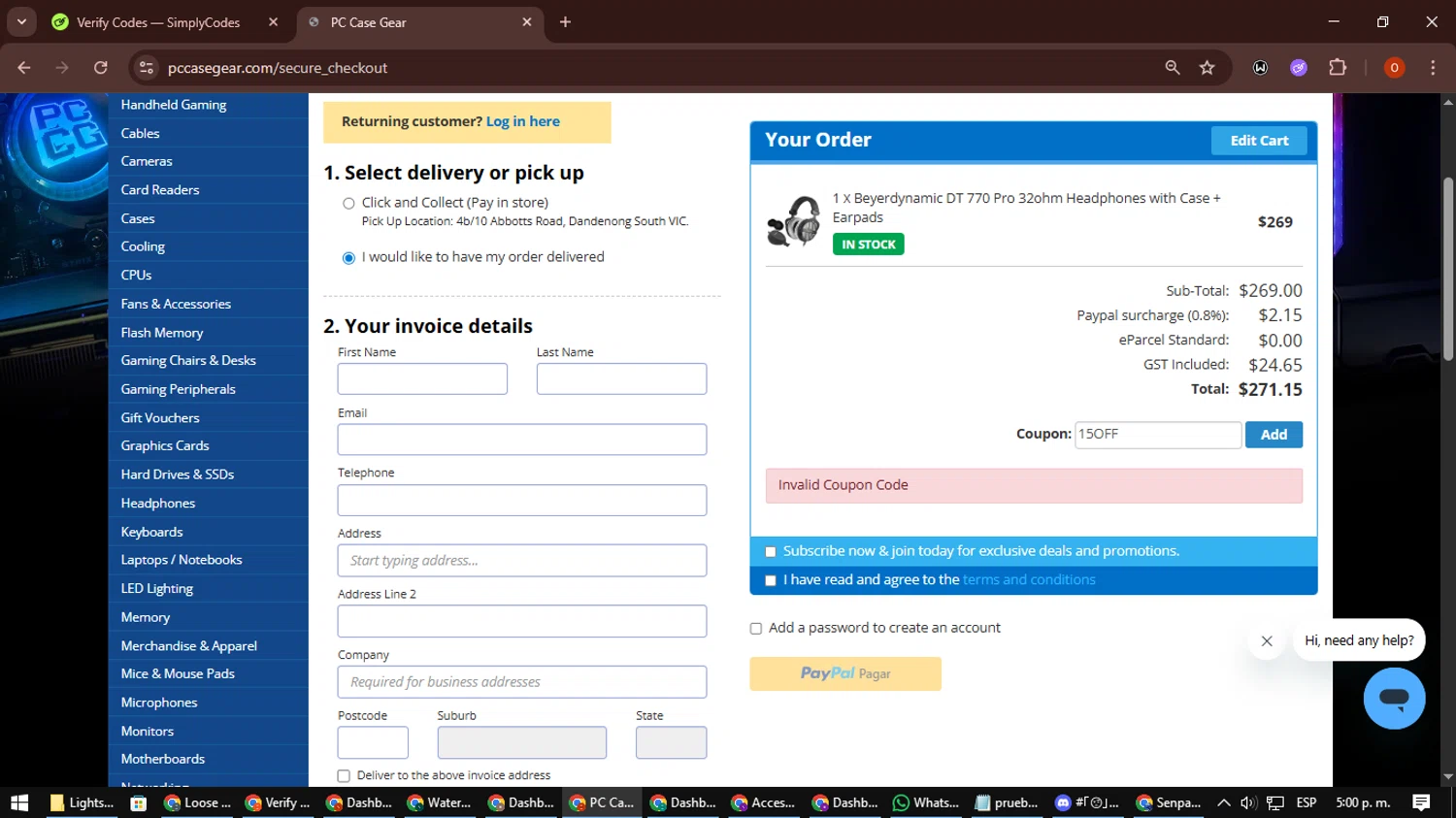The width and height of the screenshot is (1456, 818).
Task: Open the terms and conditions link
Action: [x=1029, y=580]
